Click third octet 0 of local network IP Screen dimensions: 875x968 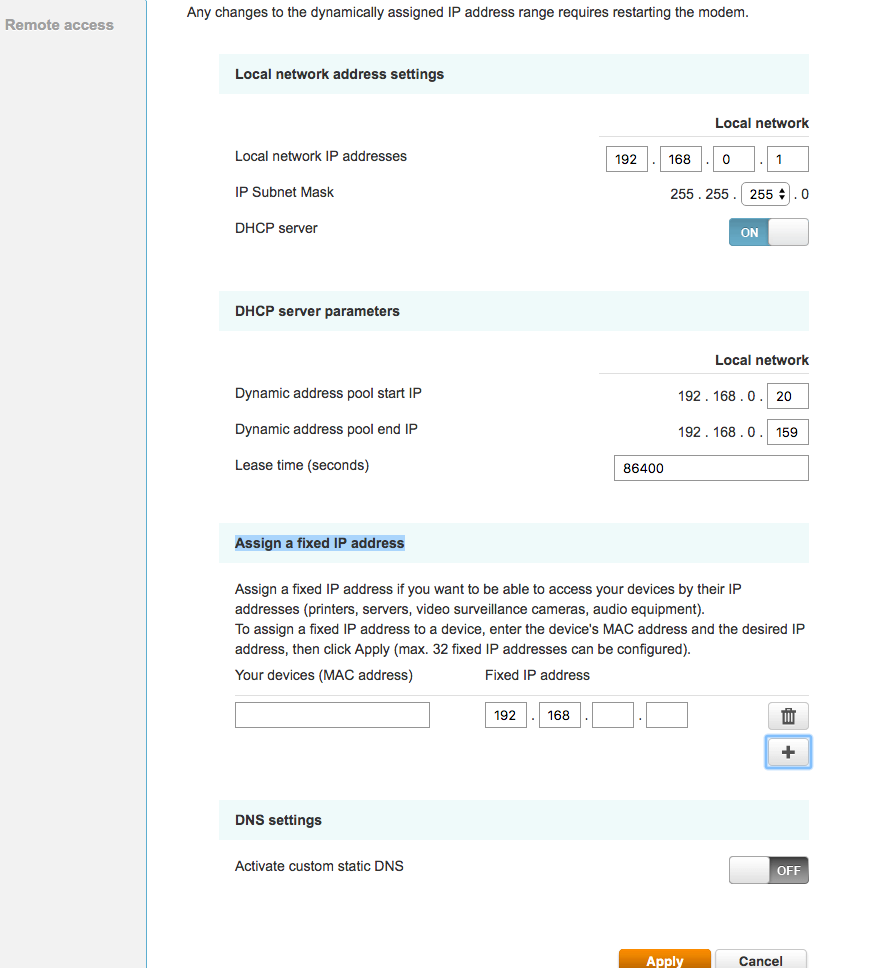[734, 159]
